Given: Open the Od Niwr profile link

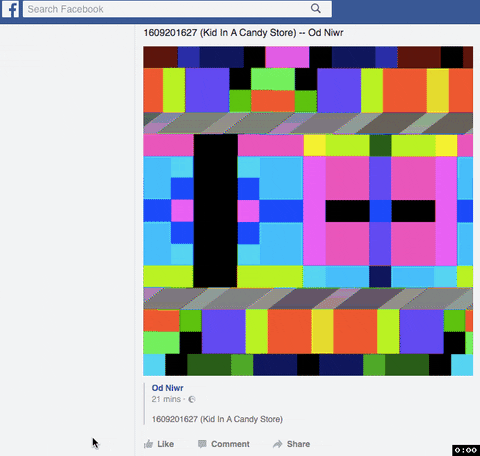Looking at the screenshot, I should [167, 388].
